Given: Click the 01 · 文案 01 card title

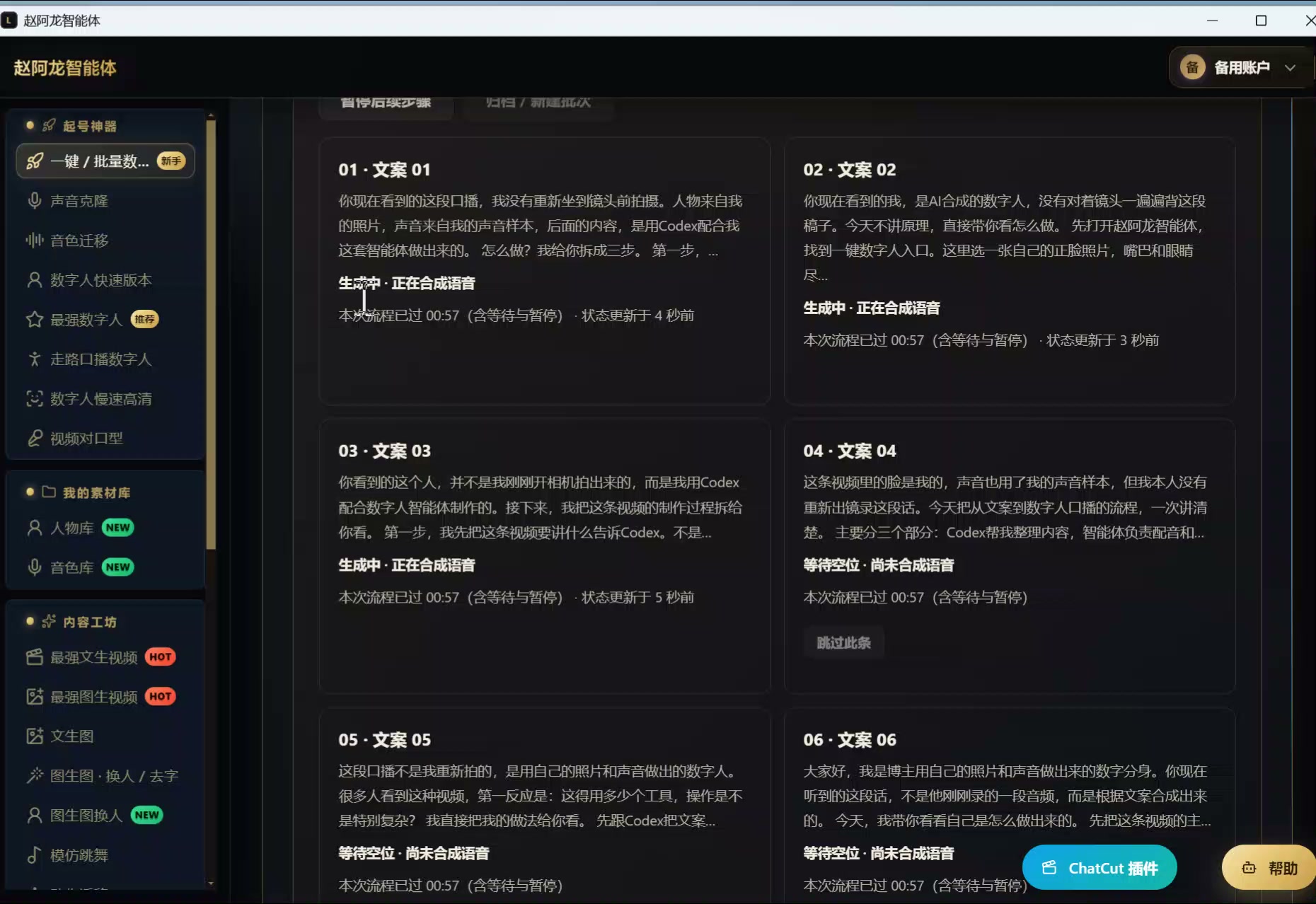Looking at the screenshot, I should tap(384, 170).
